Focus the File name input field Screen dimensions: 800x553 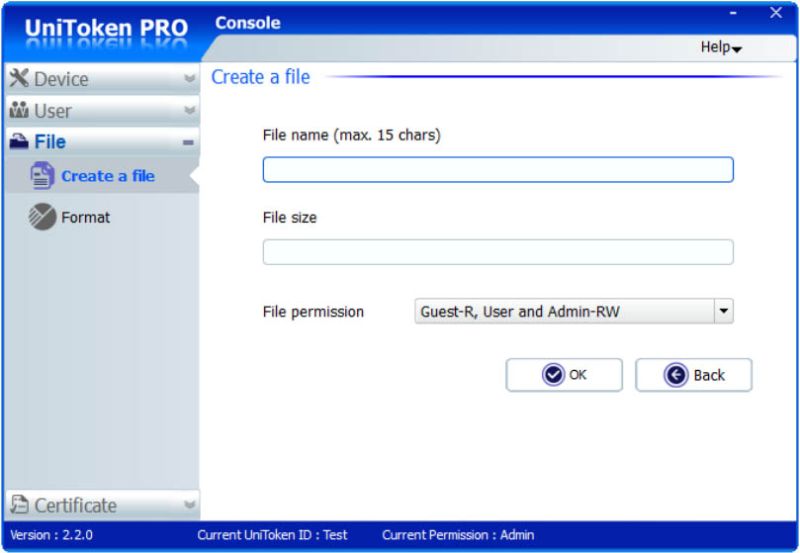[498, 169]
